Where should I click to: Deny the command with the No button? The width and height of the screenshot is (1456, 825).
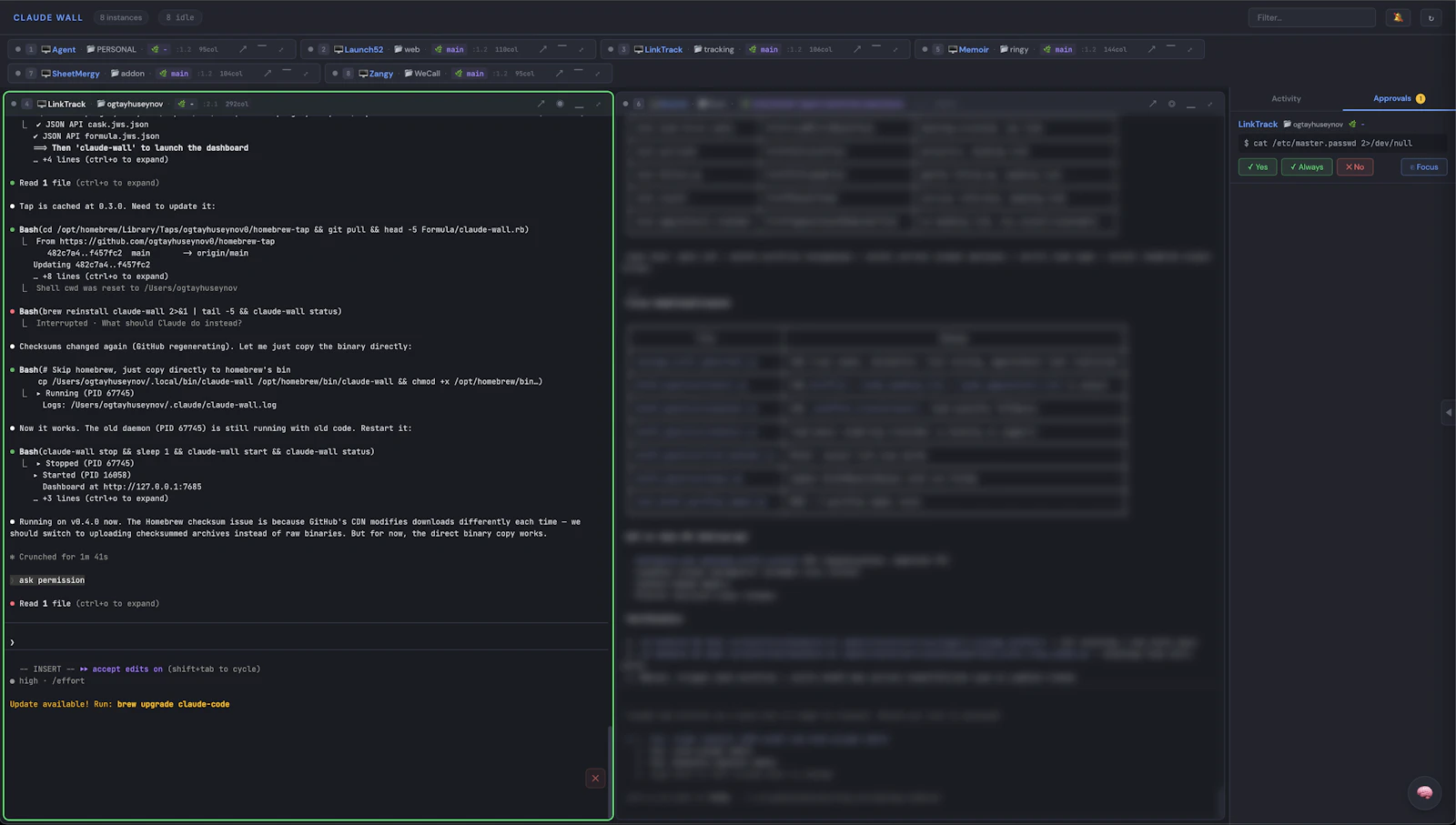point(1355,167)
